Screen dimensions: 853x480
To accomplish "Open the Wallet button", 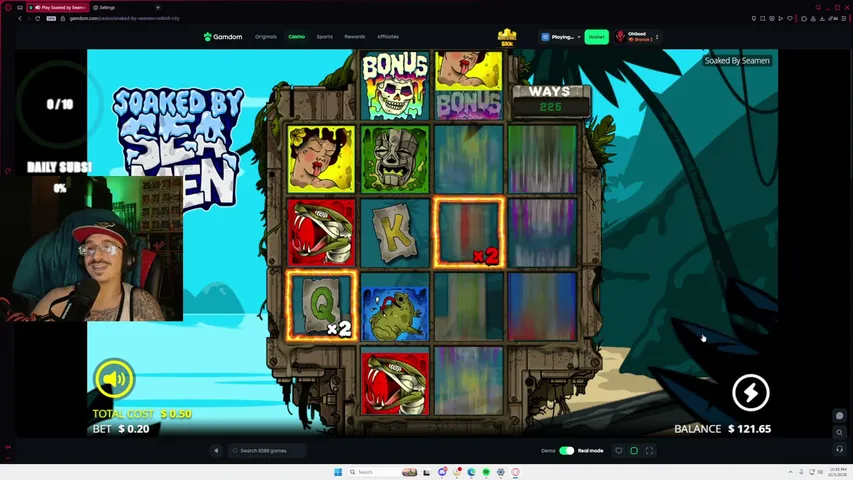I will coord(596,37).
